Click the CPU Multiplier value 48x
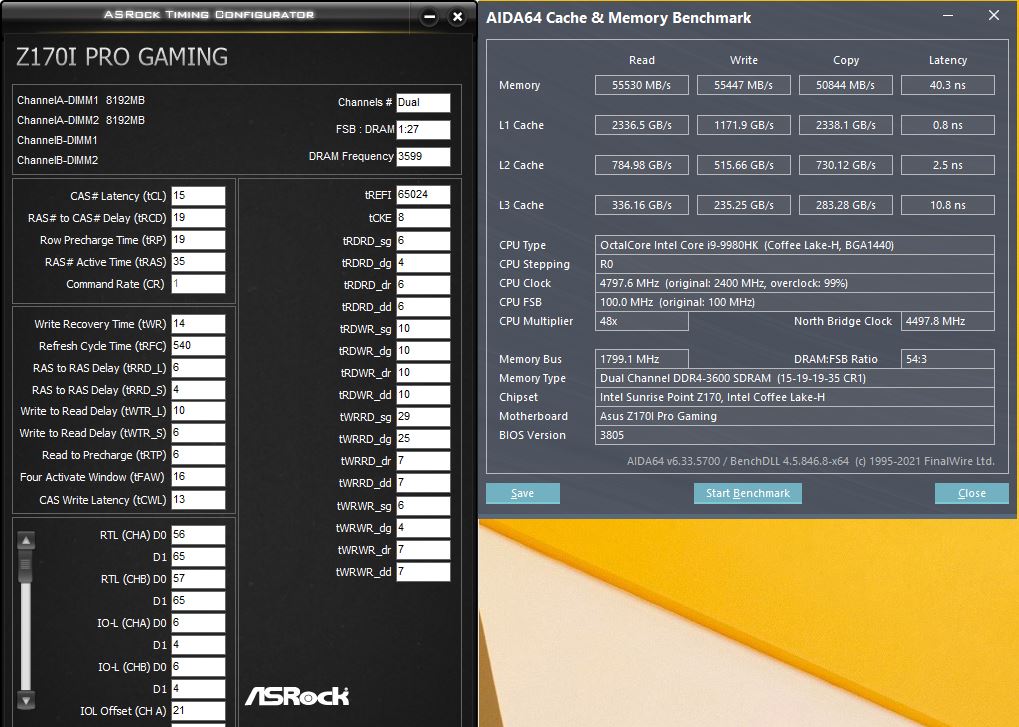This screenshot has height=727, width=1019. pos(641,321)
